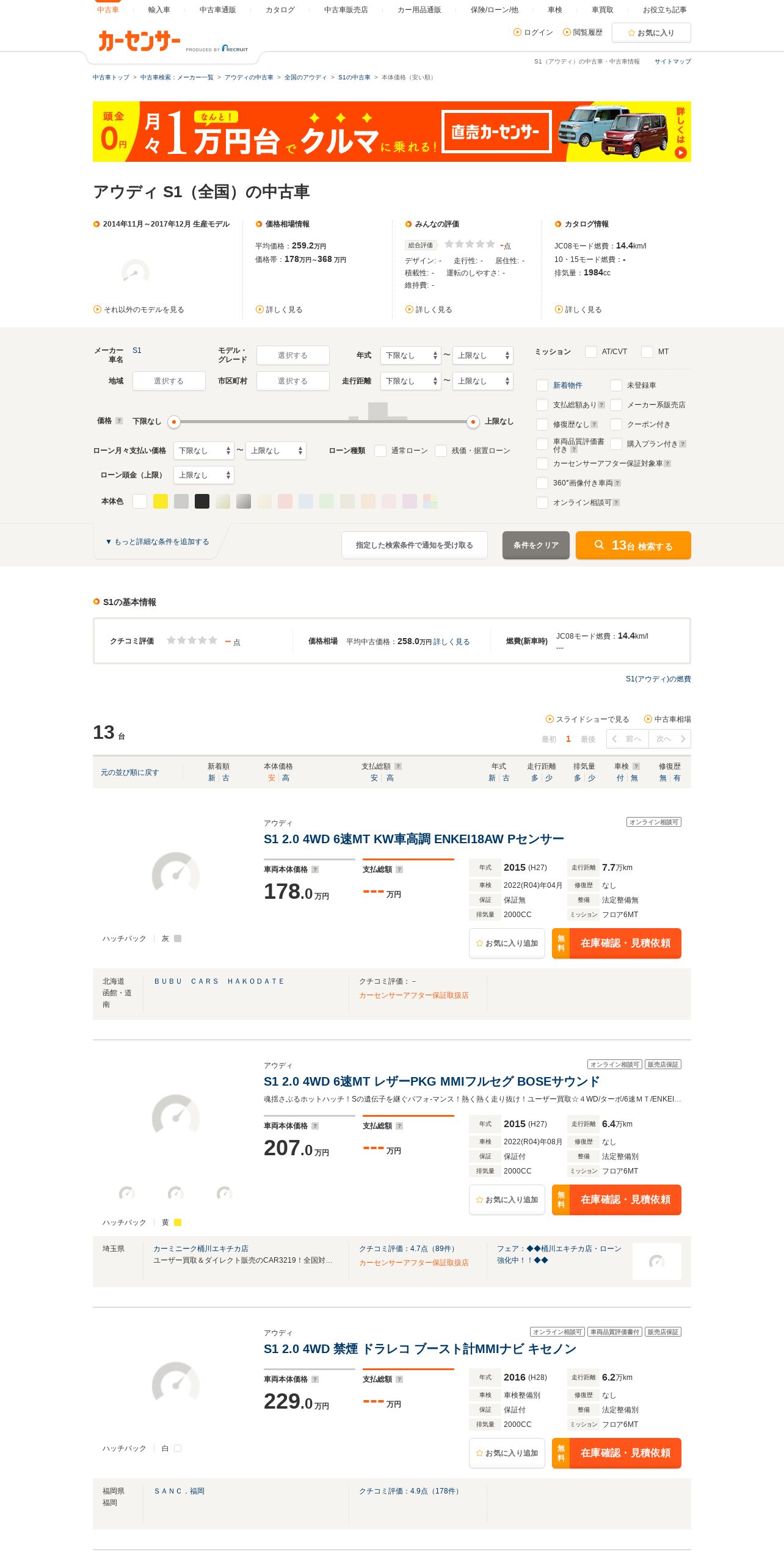The image size is (784, 1568).
Task: Click 指定した検索条件で通知を受け取る button
Action: [415, 545]
